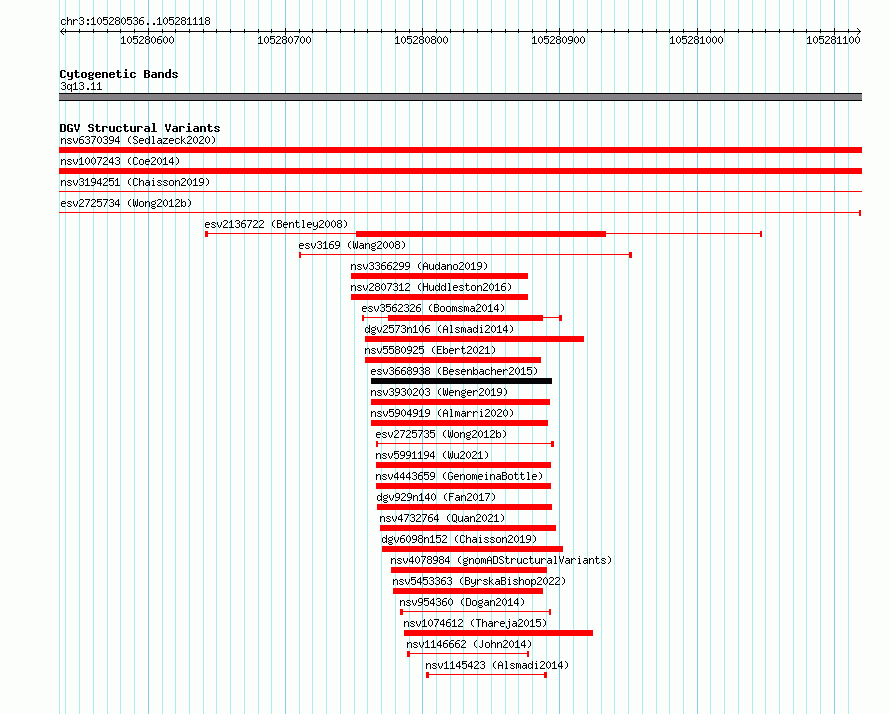890x714 pixels.
Task: Open the nsv5904919 (Almarri2020) label
Action: click(x=442, y=413)
